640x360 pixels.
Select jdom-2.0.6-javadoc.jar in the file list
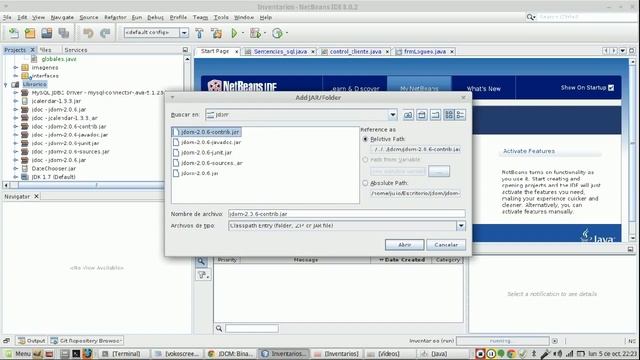[x=211, y=142]
